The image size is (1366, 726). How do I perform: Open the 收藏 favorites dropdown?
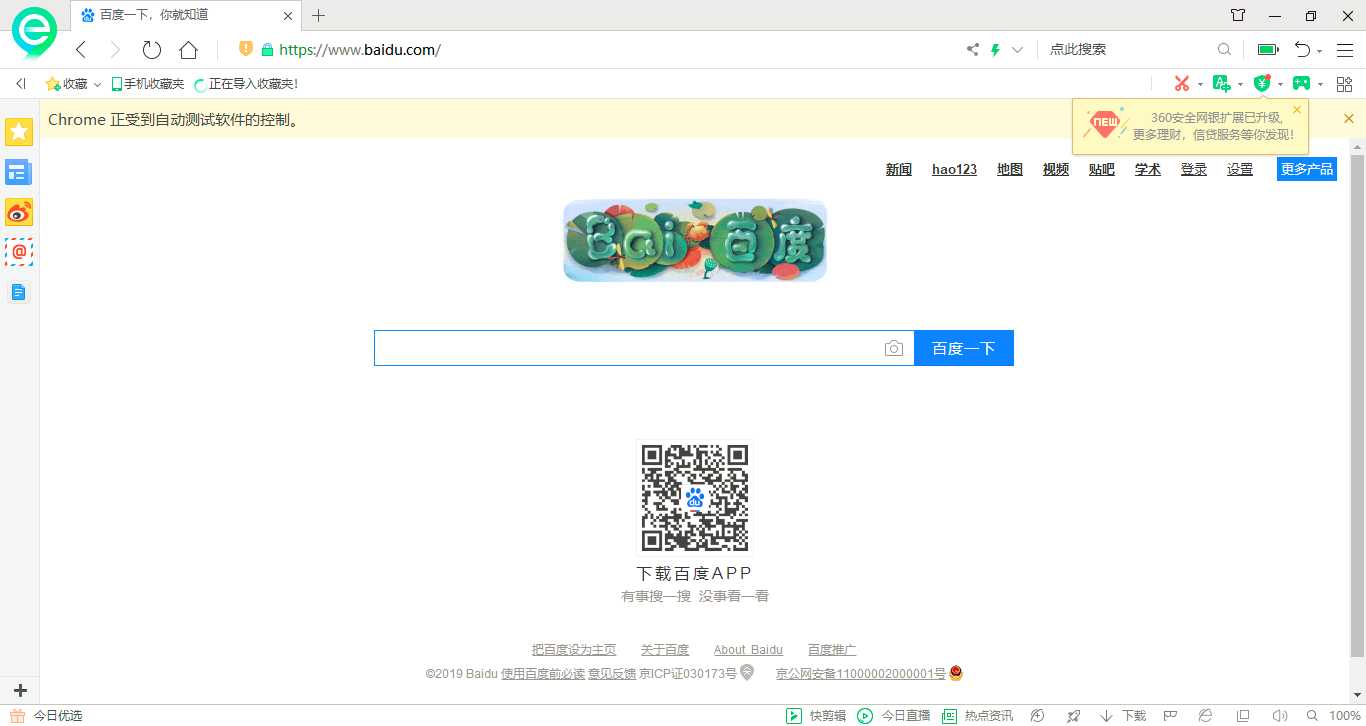[74, 84]
